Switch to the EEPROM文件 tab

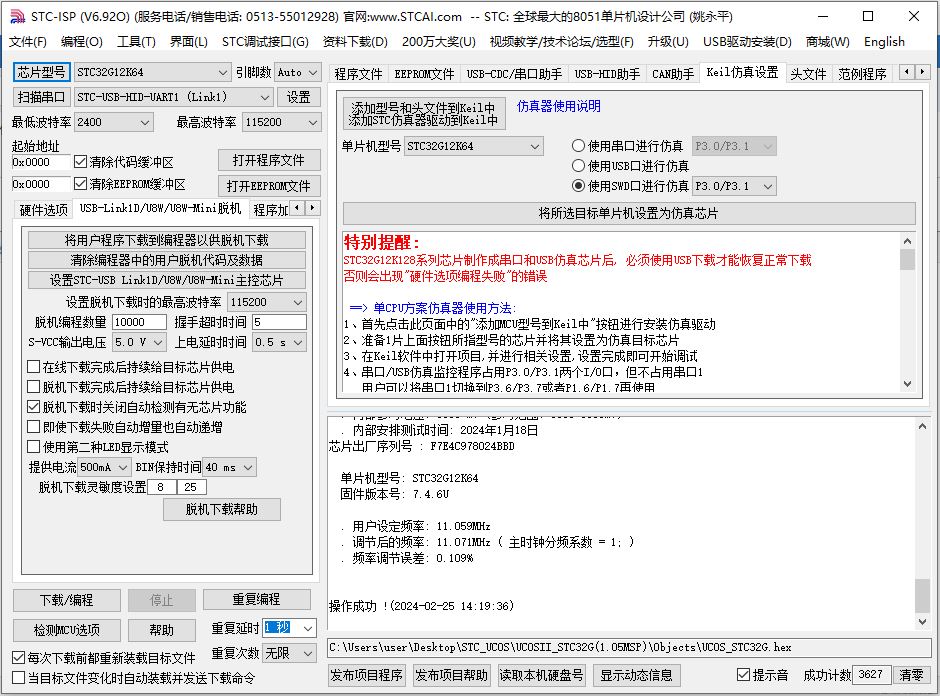[x=424, y=74]
